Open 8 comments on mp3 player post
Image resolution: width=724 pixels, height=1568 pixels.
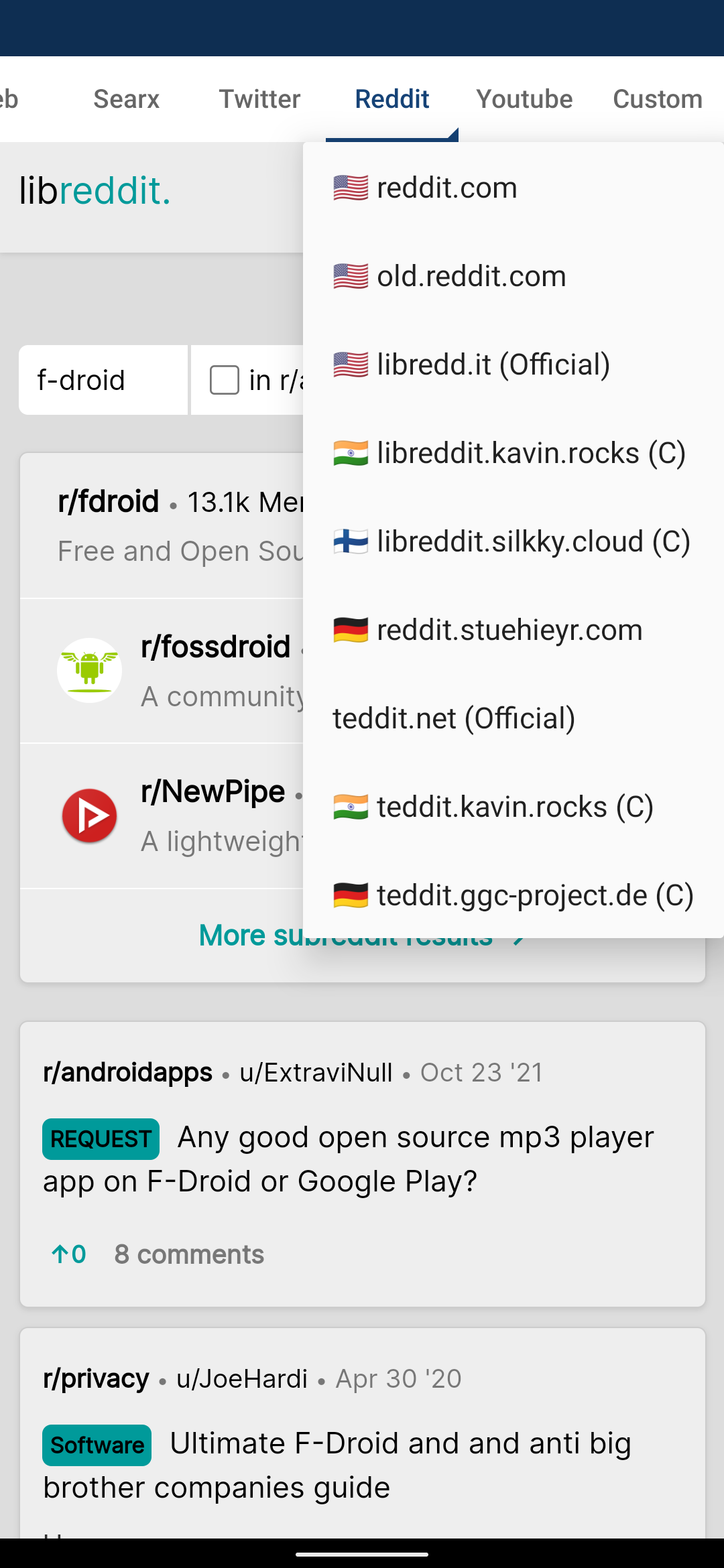pos(189,1254)
